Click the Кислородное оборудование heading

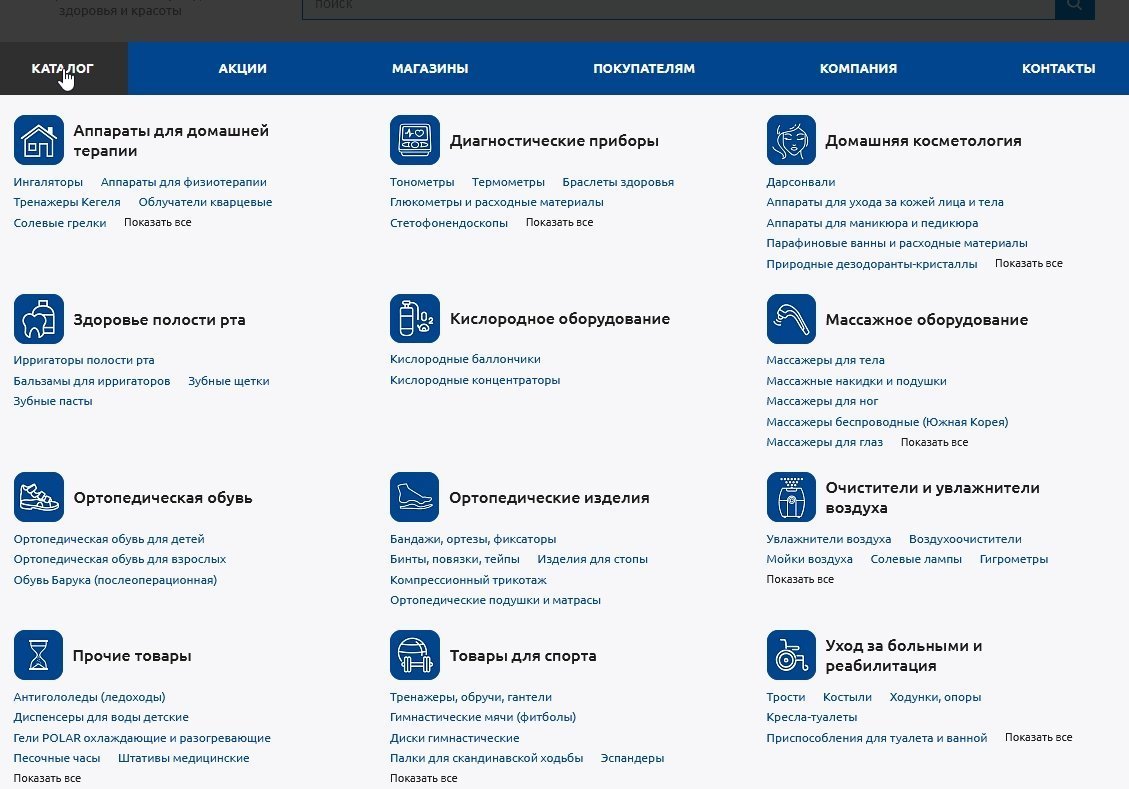(x=560, y=319)
